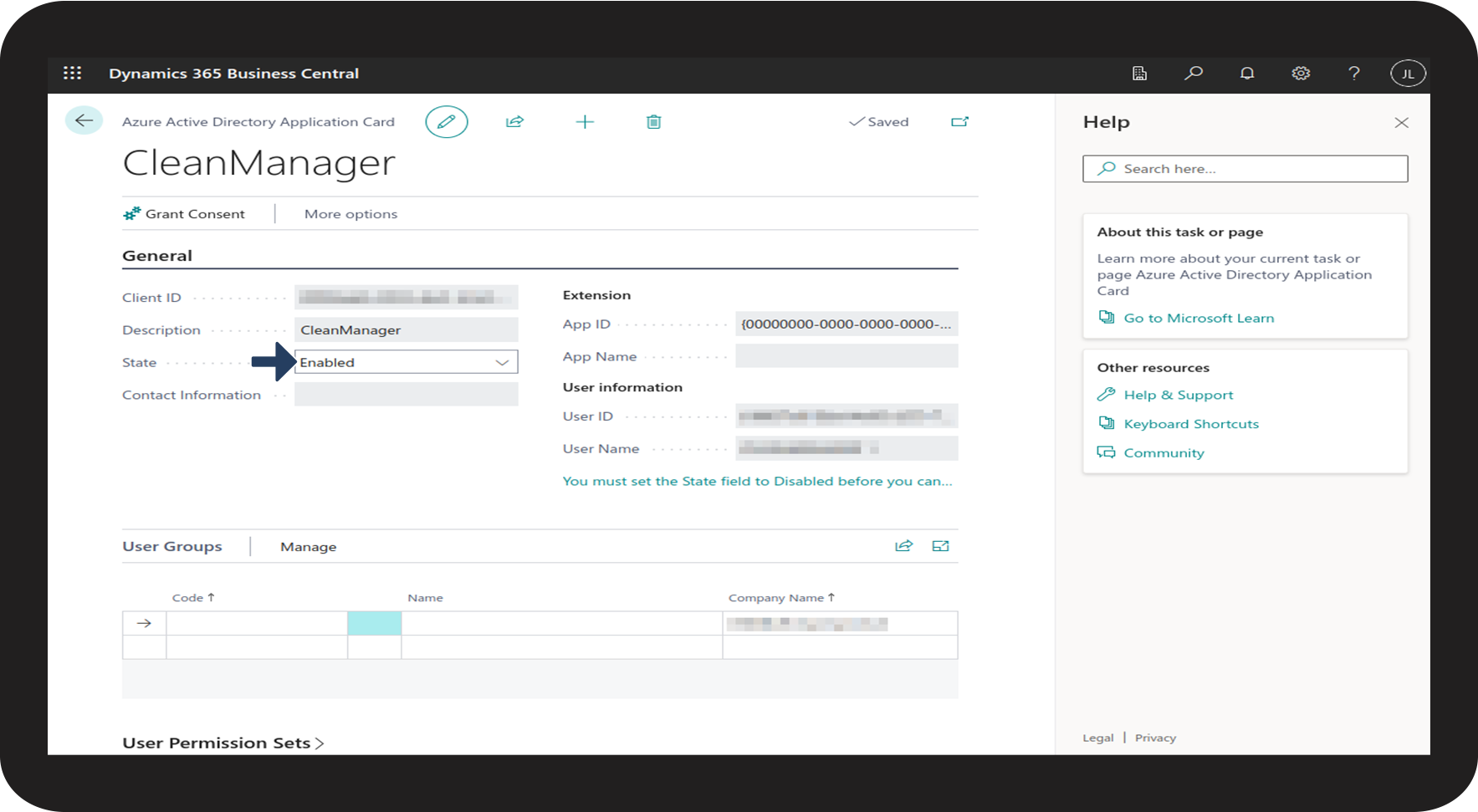Click the App Name field

(846, 356)
